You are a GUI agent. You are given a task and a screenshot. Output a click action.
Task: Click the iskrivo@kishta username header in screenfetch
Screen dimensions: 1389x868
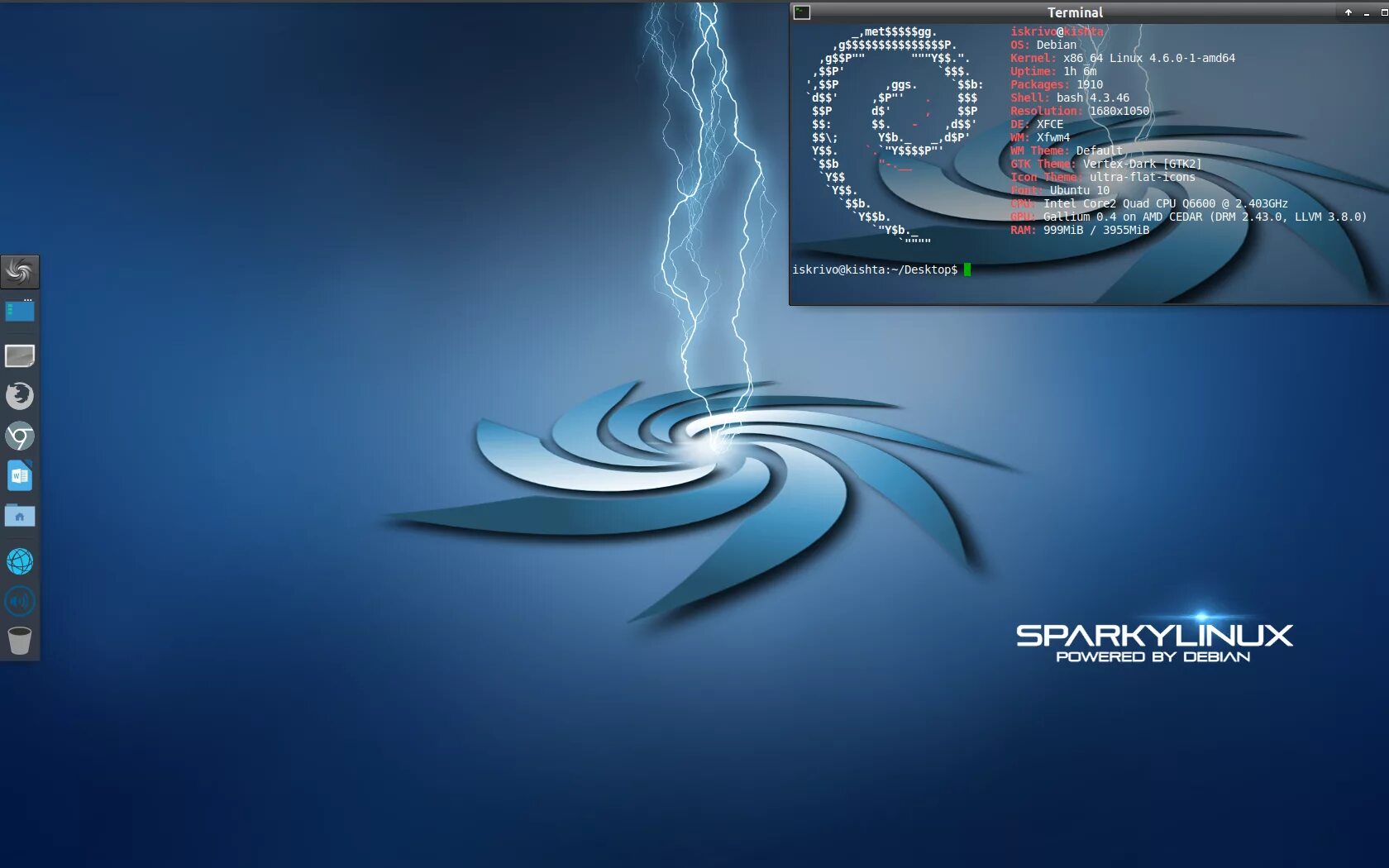pyautogui.click(x=1057, y=31)
